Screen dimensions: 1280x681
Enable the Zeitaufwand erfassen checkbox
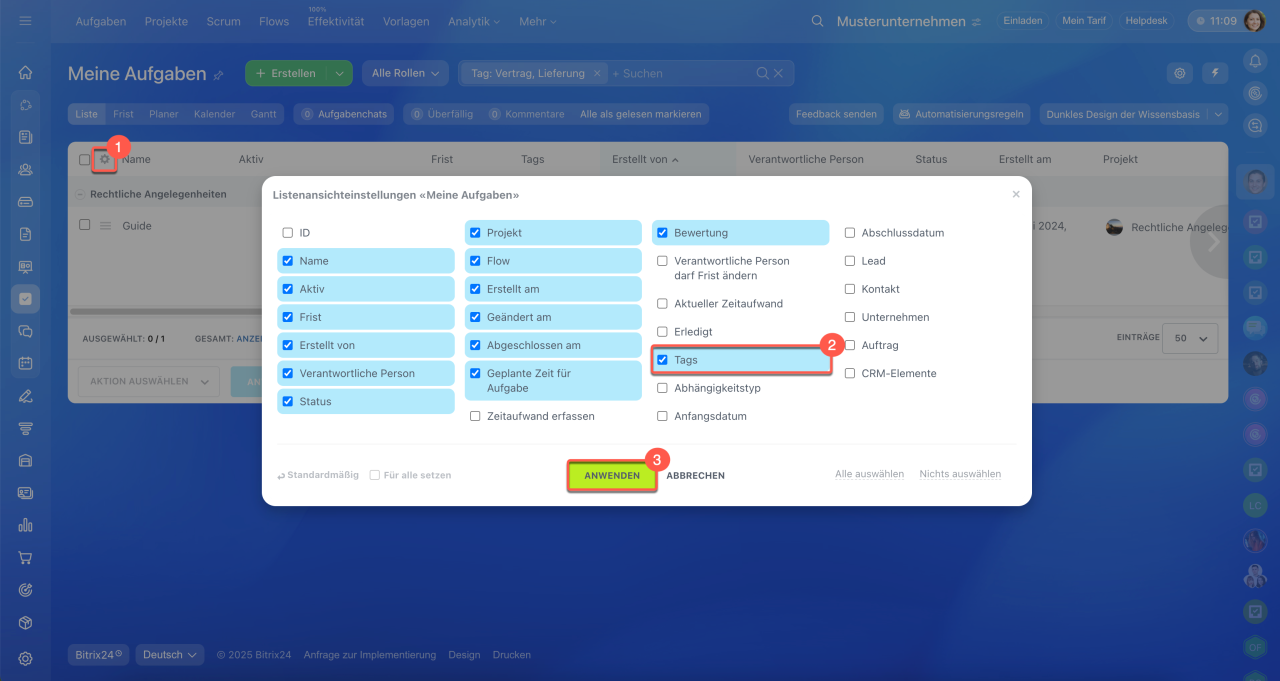pyautogui.click(x=475, y=416)
